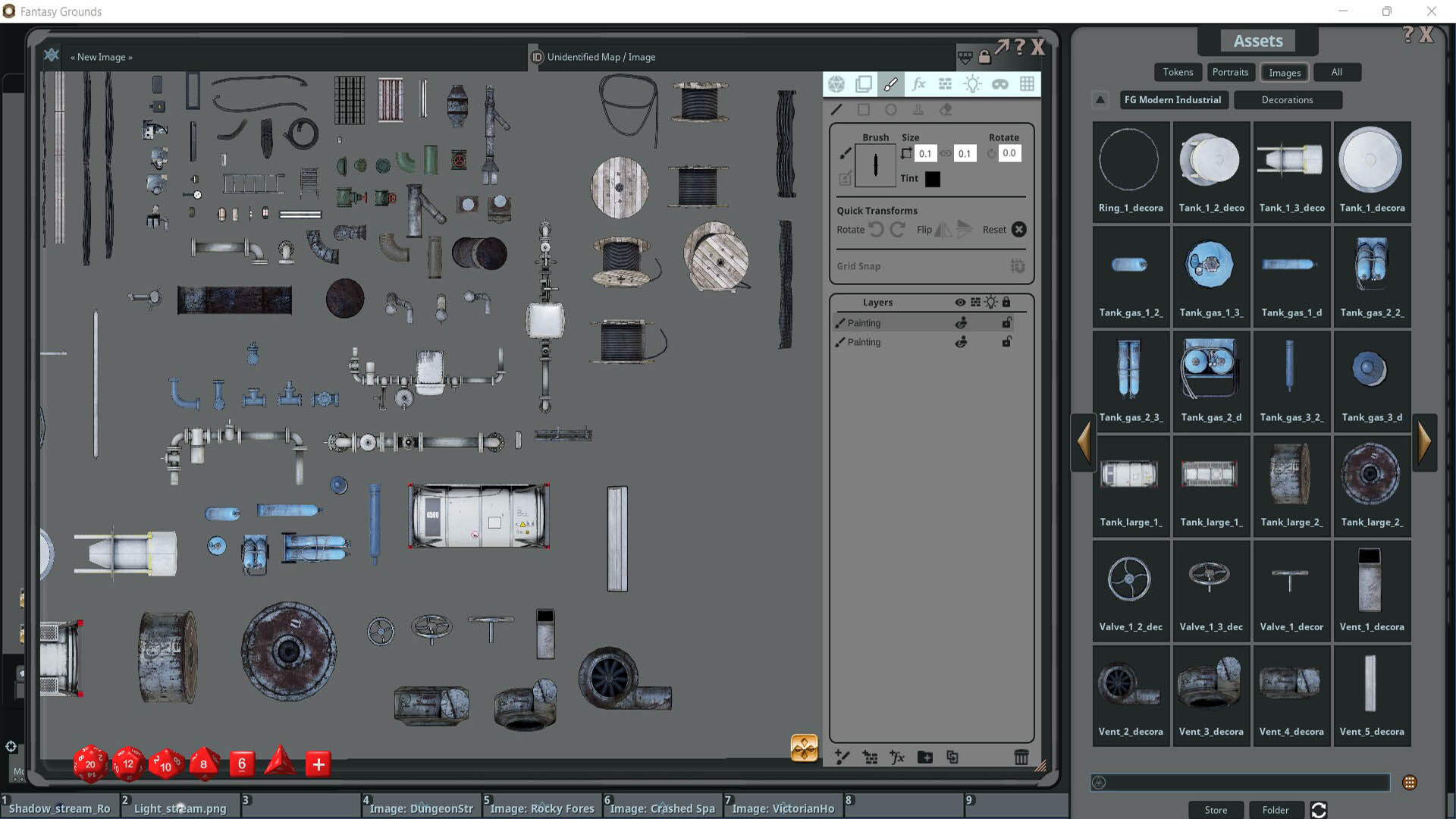This screenshot has height=819, width=1456.
Task: Expand the FG Modern Industrial asset group
Action: (1173, 99)
